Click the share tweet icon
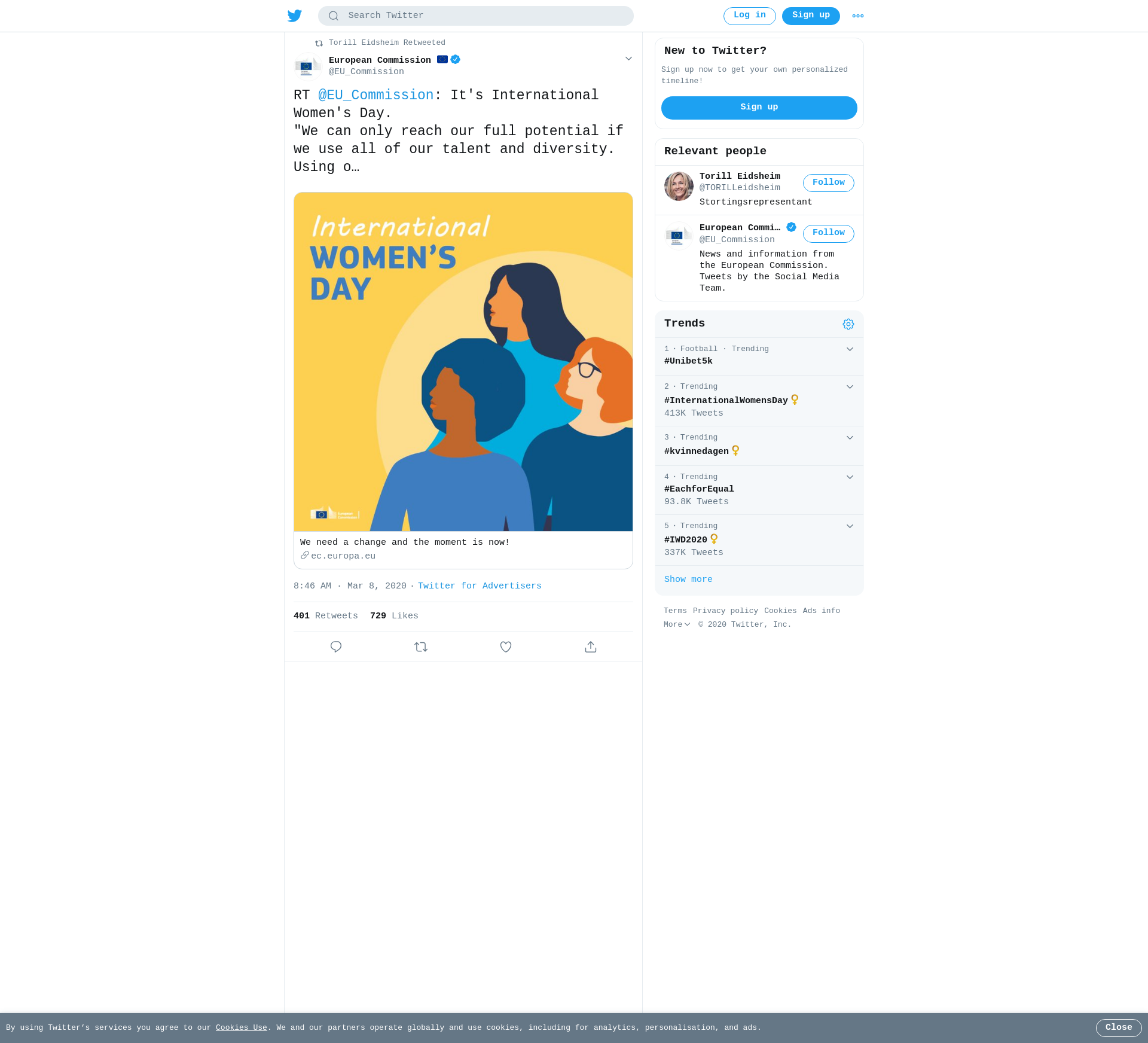The height and width of the screenshot is (1043, 1148). [x=591, y=646]
